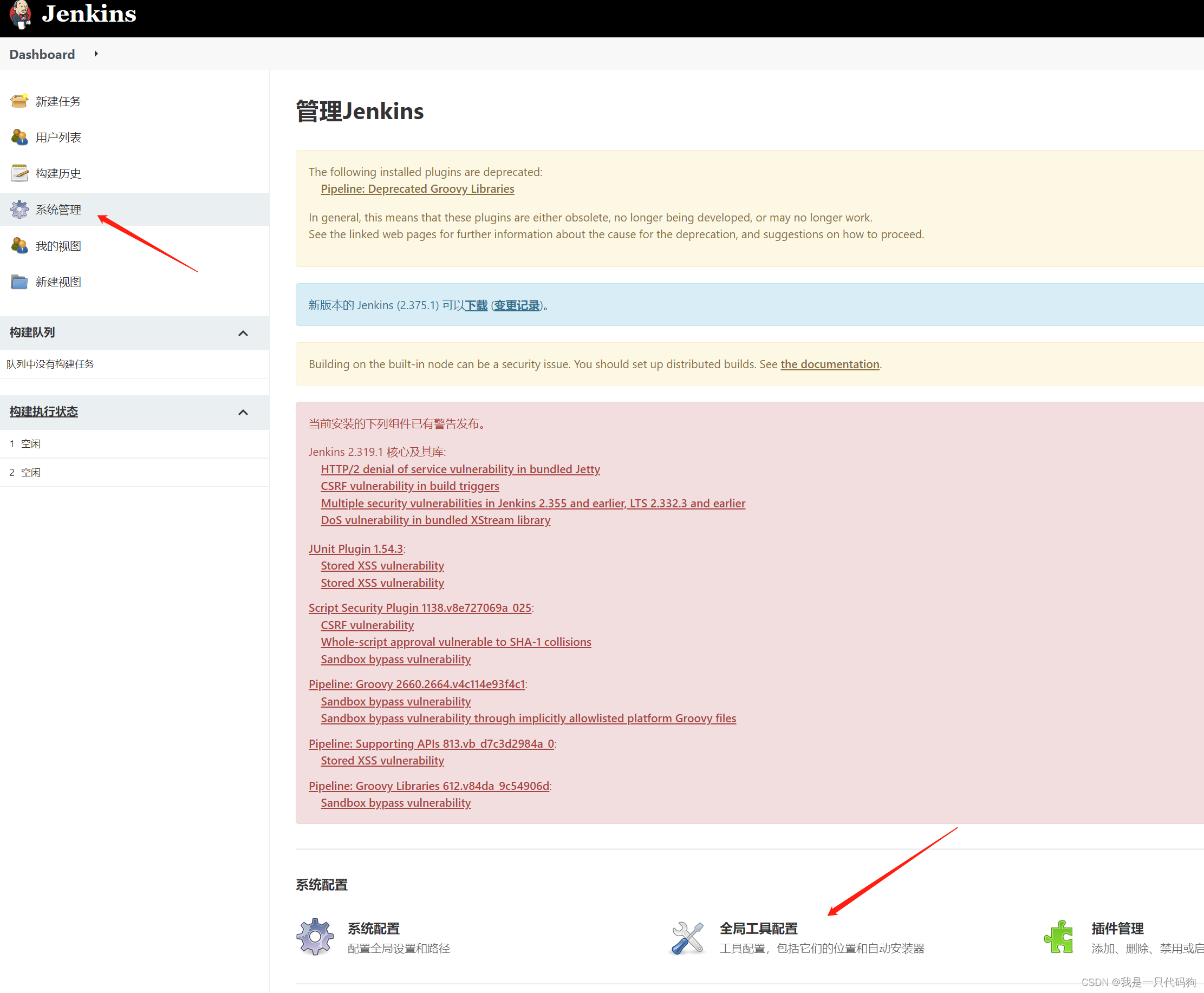
Task: Open the Pipeline: Deprecated Groovy Libraries link
Action: coord(416,189)
